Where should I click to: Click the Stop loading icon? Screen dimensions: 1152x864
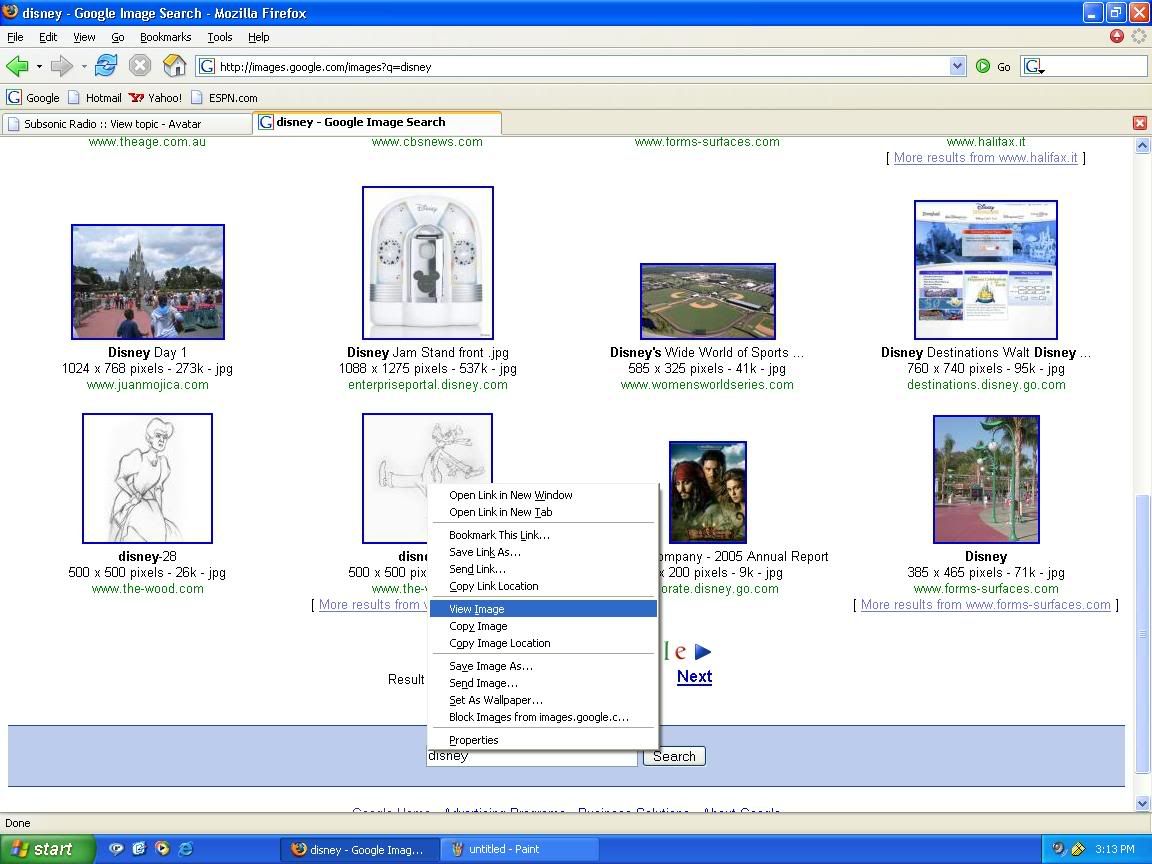tap(140, 66)
